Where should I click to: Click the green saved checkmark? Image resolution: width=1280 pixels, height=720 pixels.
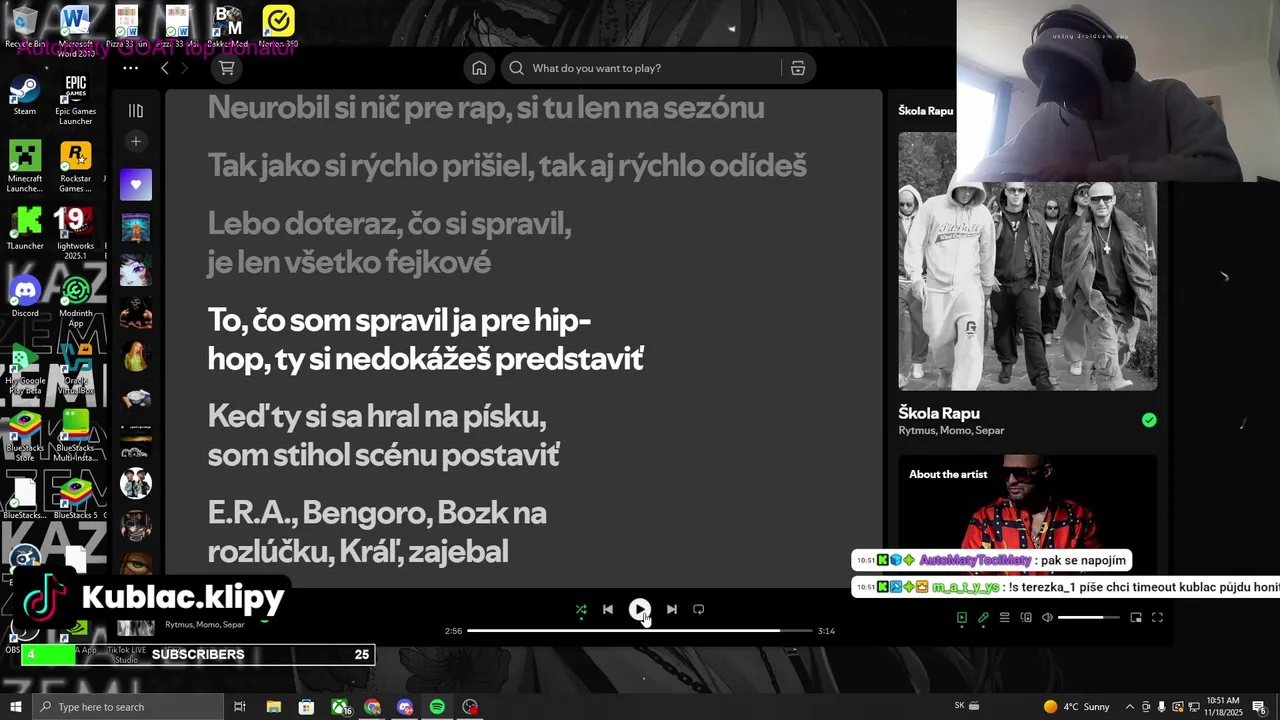click(x=1149, y=420)
